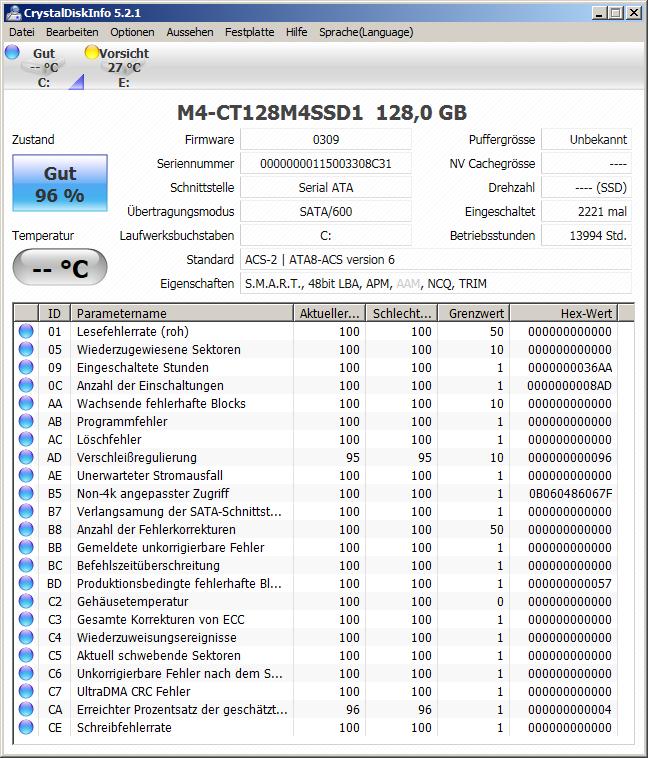Click hex value 0B060486067F in Non-4k row
Screen dimensions: 648x758
coord(570,493)
